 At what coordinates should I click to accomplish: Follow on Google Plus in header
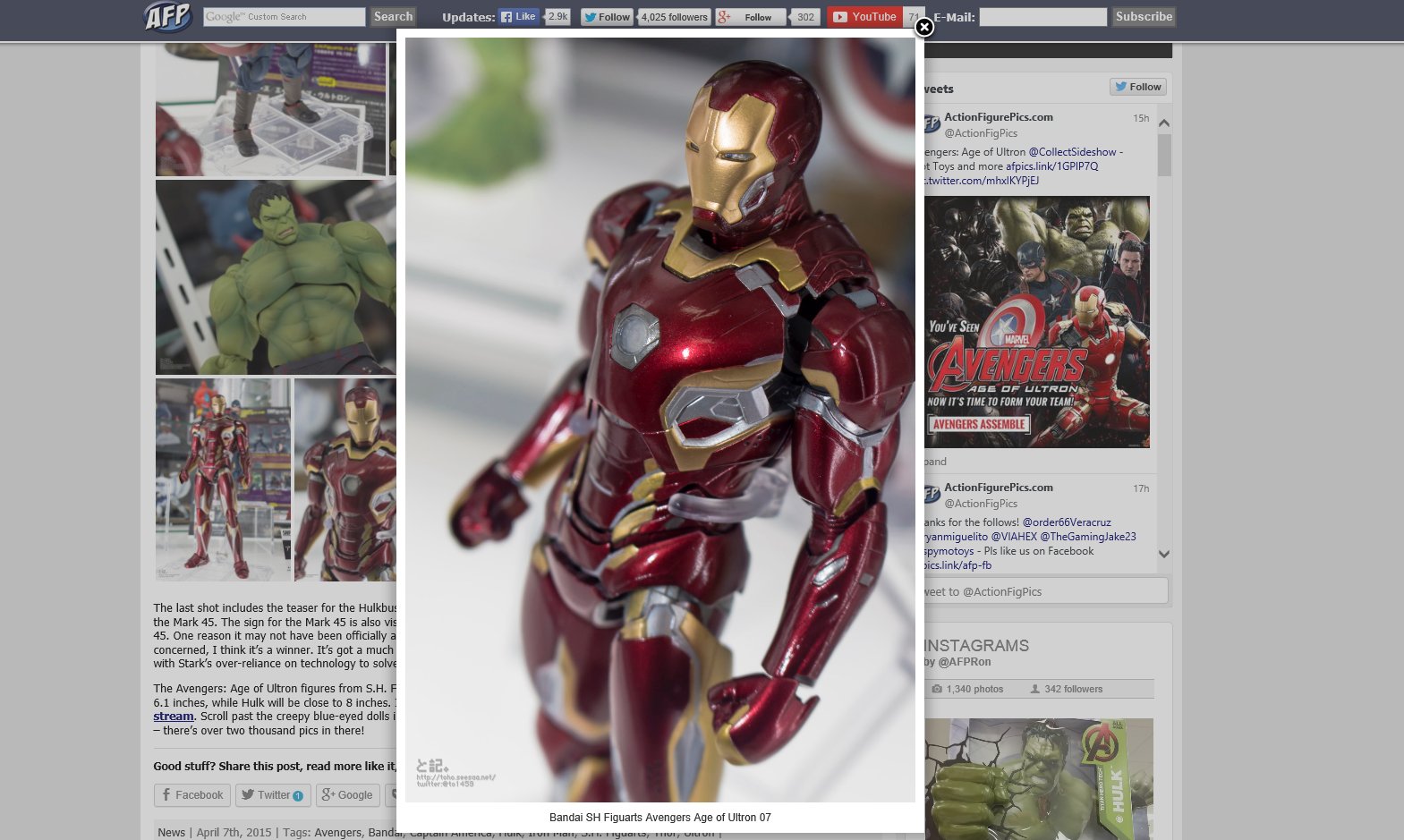750,17
